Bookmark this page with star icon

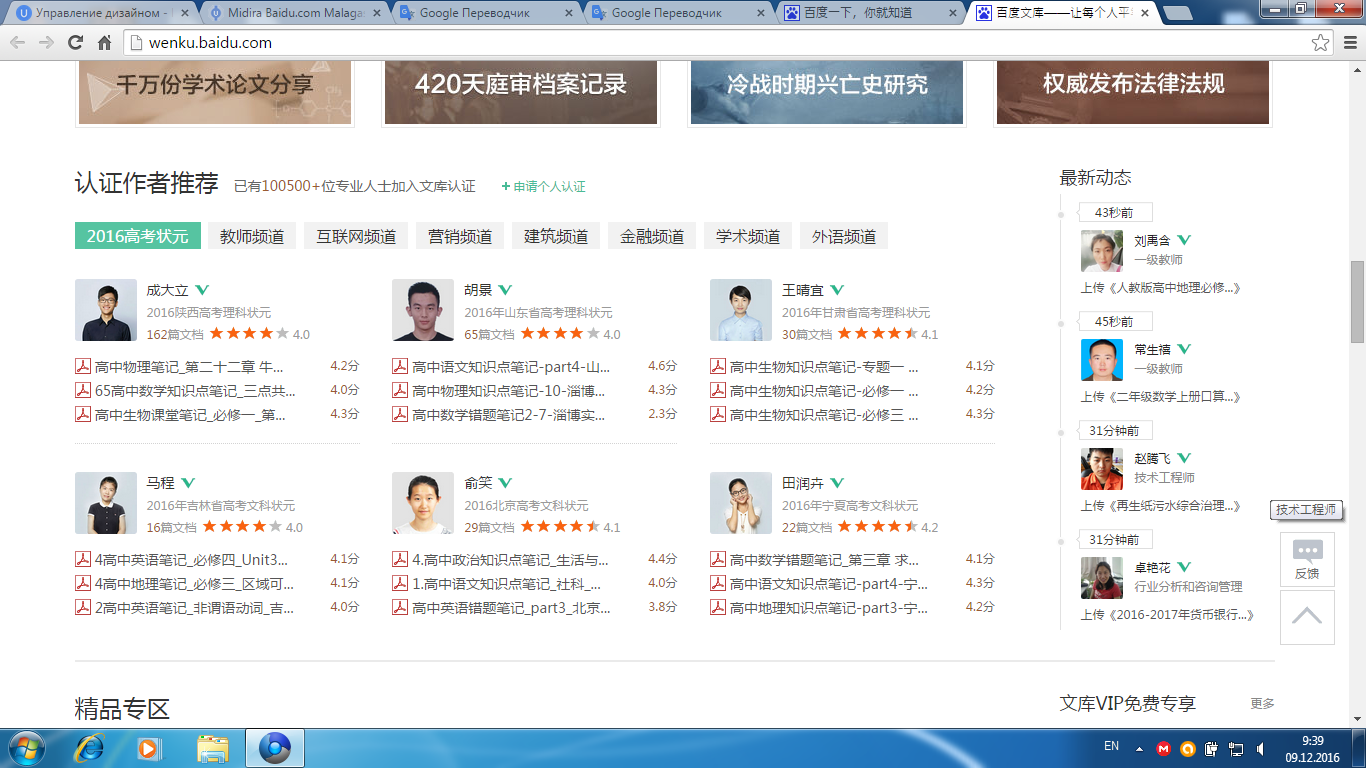pos(1321,43)
